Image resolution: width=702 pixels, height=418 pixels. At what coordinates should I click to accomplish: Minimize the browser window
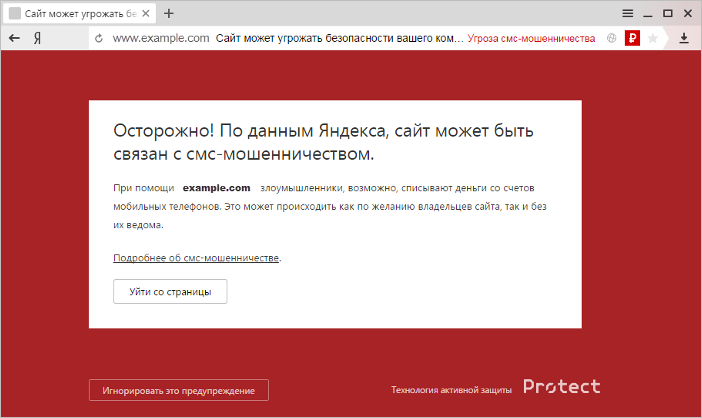pyautogui.click(x=648, y=14)
